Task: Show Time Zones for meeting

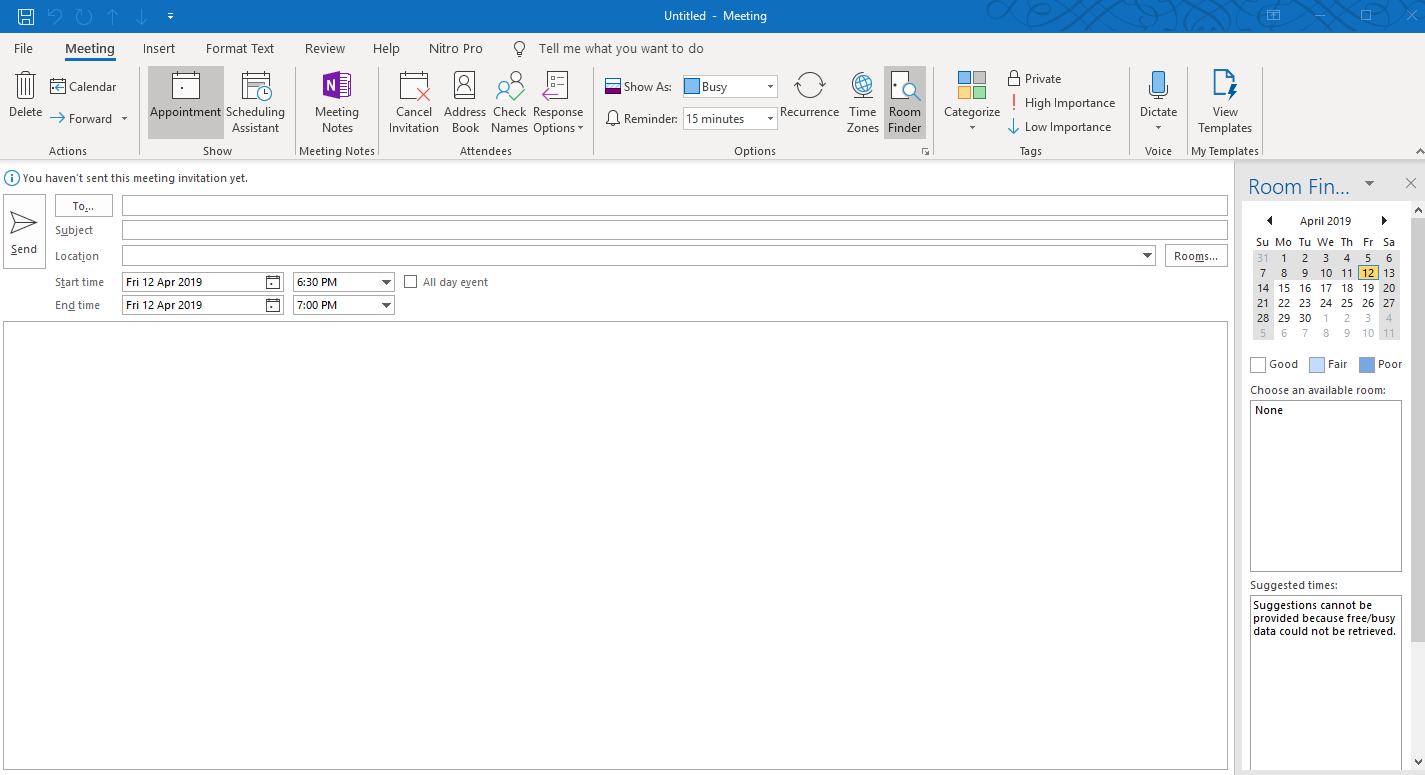Action: coord(862,102)
